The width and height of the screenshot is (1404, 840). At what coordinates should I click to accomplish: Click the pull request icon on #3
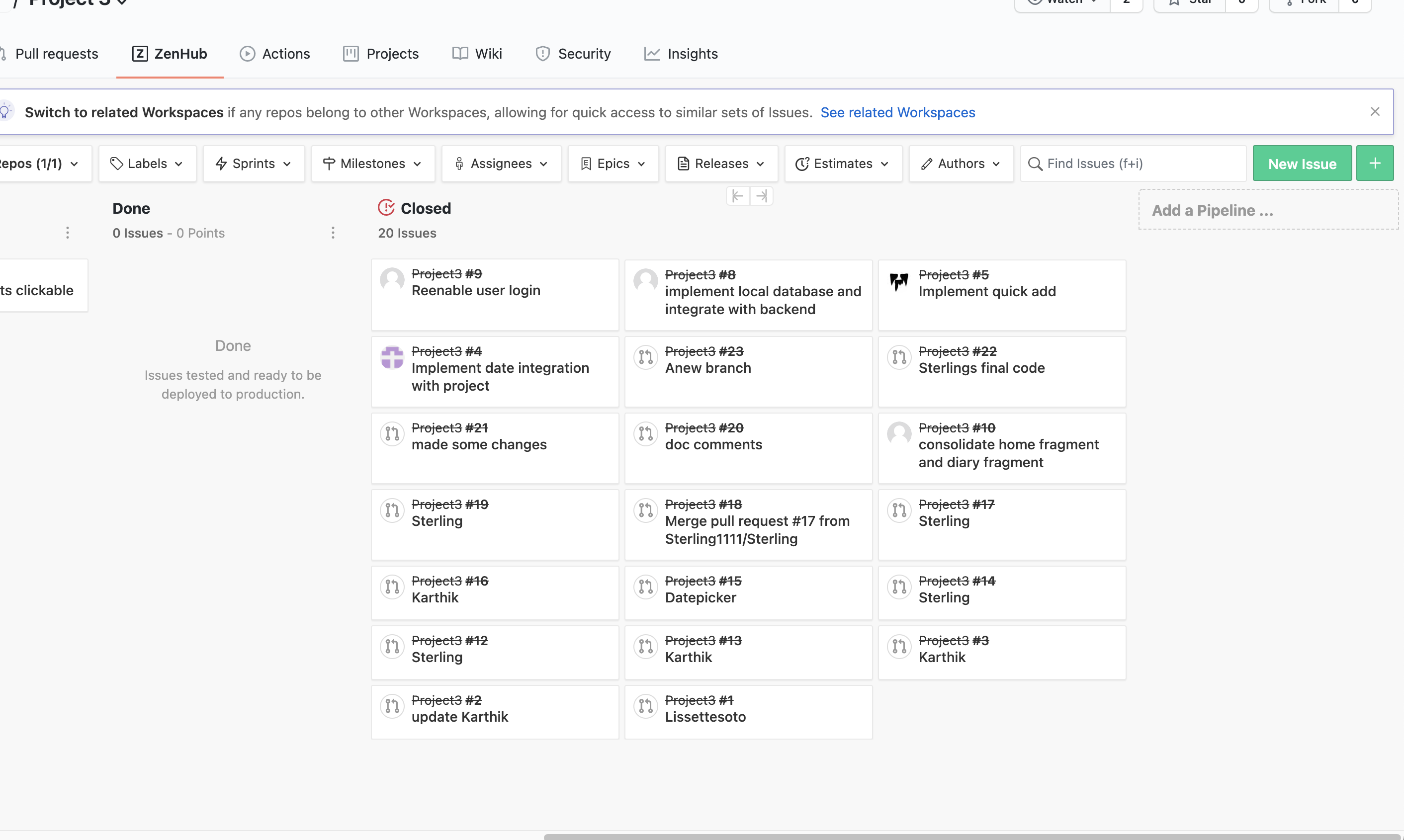click(899, 646)
